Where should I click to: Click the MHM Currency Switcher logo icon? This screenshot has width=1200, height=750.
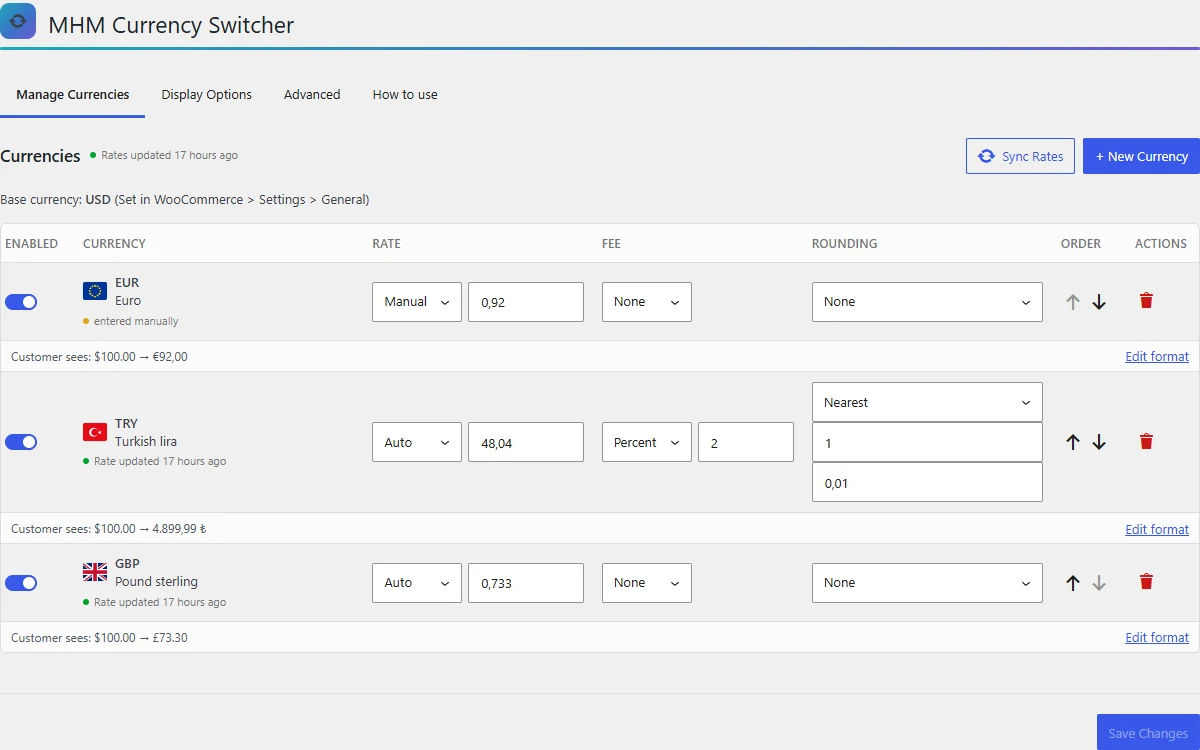tap(18, 21)
